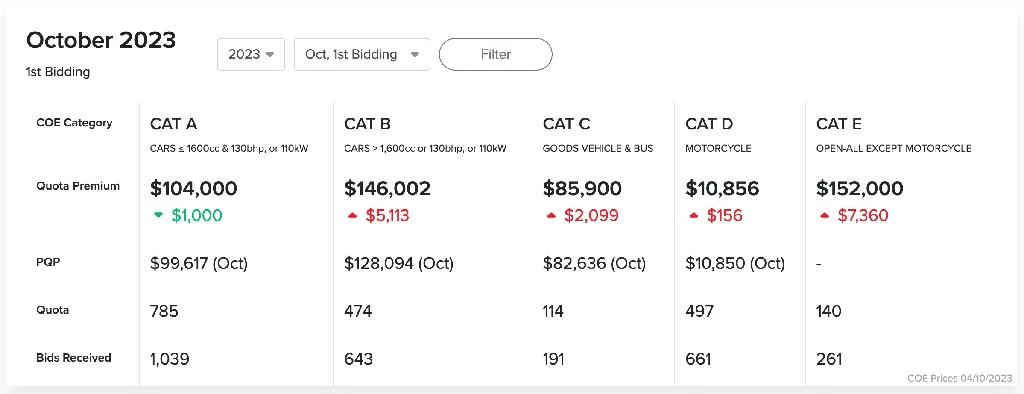Click the red up arrow under CAT B
Viewport: 1024px width, 394px height.
coord(353,216)
